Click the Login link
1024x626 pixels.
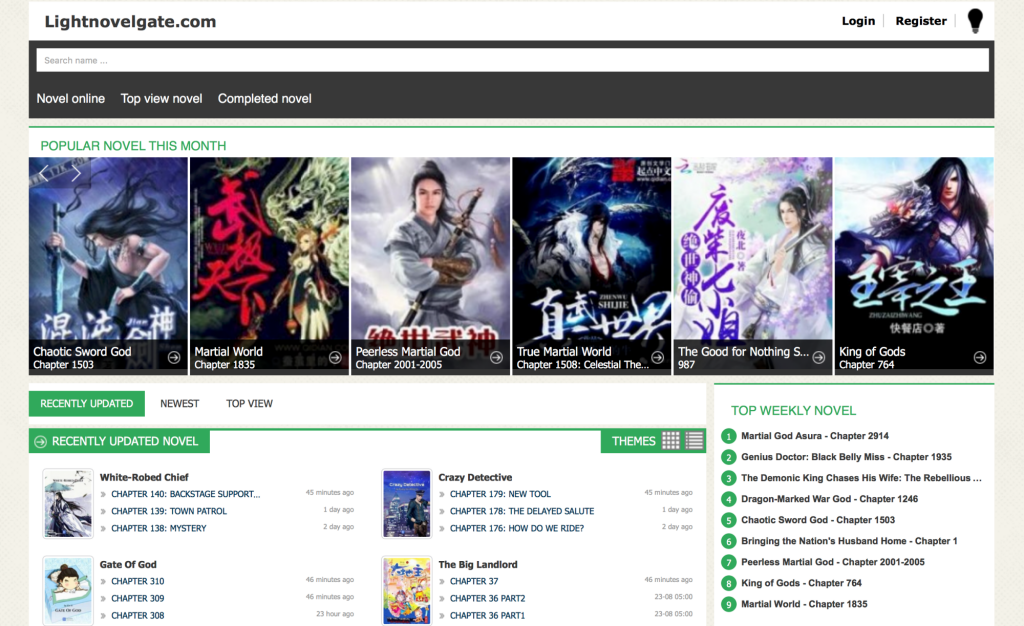tap(858, 21)
